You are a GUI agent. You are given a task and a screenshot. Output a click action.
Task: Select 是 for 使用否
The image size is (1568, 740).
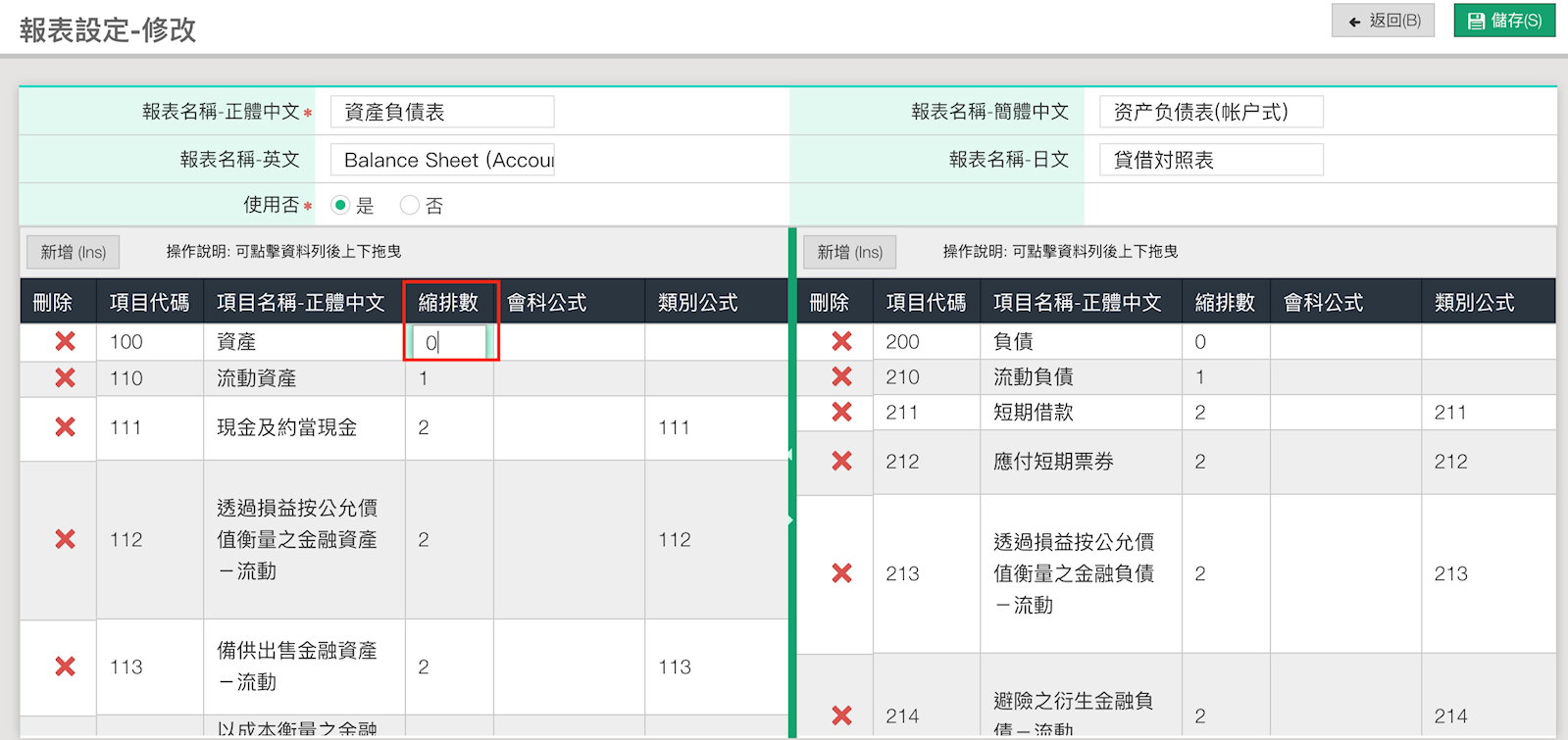coord(340,205)
